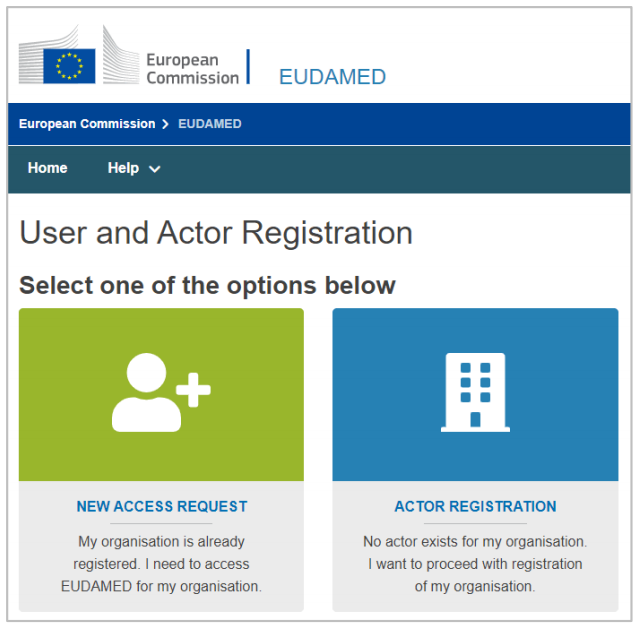Go to the Home menu item
Image resolution: width=641 pixels, height=631 pixels.
point(48,168)
